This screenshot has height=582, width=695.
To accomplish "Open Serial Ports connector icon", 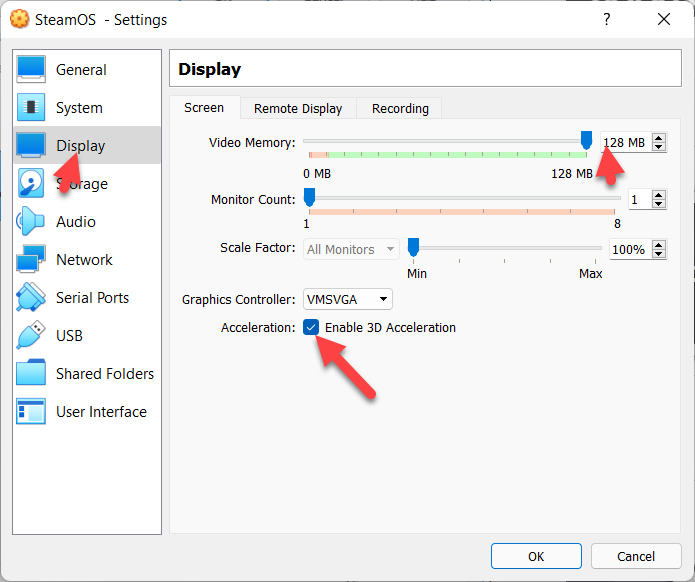I will (x=31, y=297).
